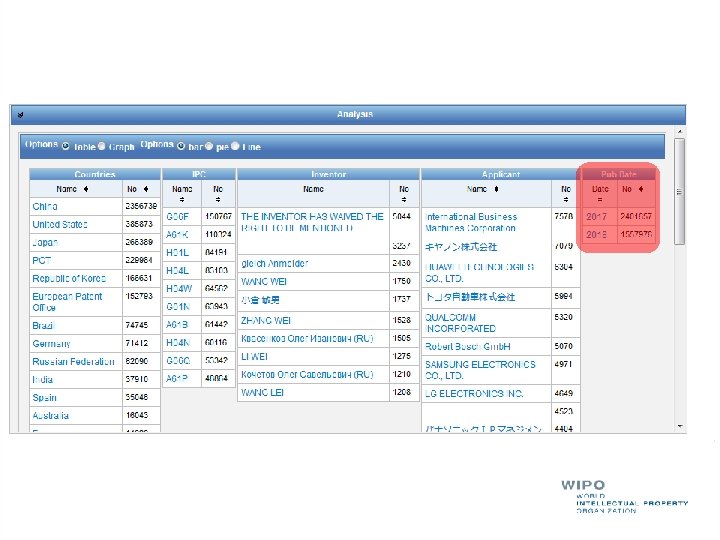Click inventor WANG WEI link

pos(264,281)
